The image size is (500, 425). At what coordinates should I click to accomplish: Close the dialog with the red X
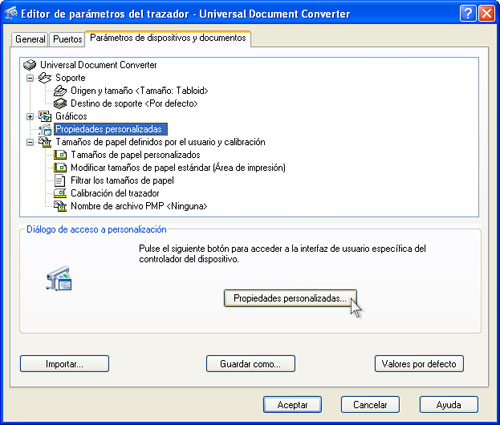click(487, 14)
